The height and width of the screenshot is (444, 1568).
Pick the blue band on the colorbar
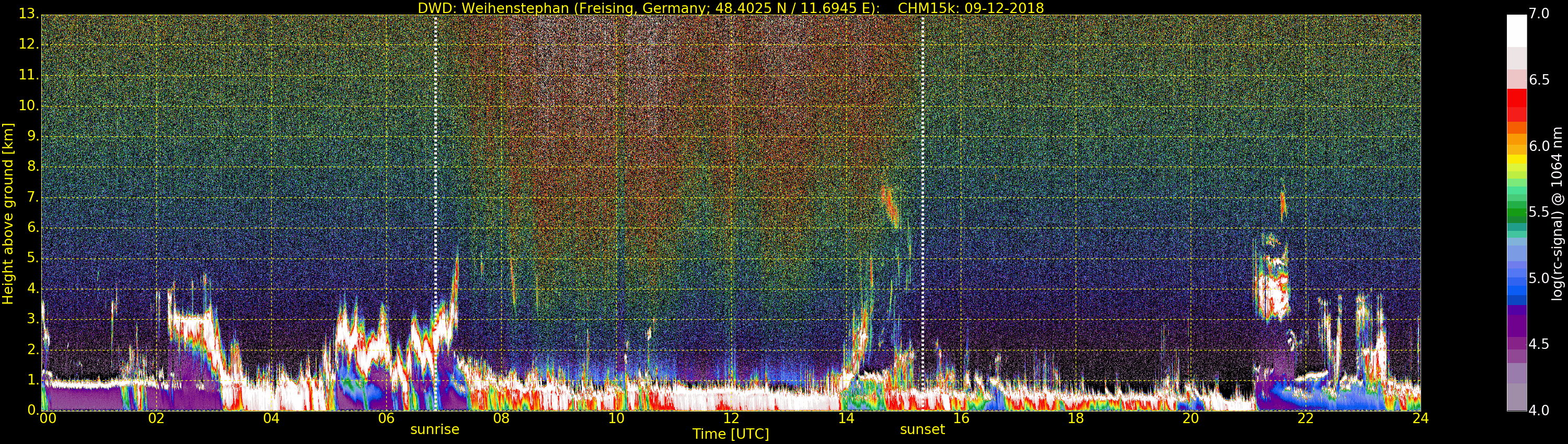pyautogui.click(x=1516, y=286)
